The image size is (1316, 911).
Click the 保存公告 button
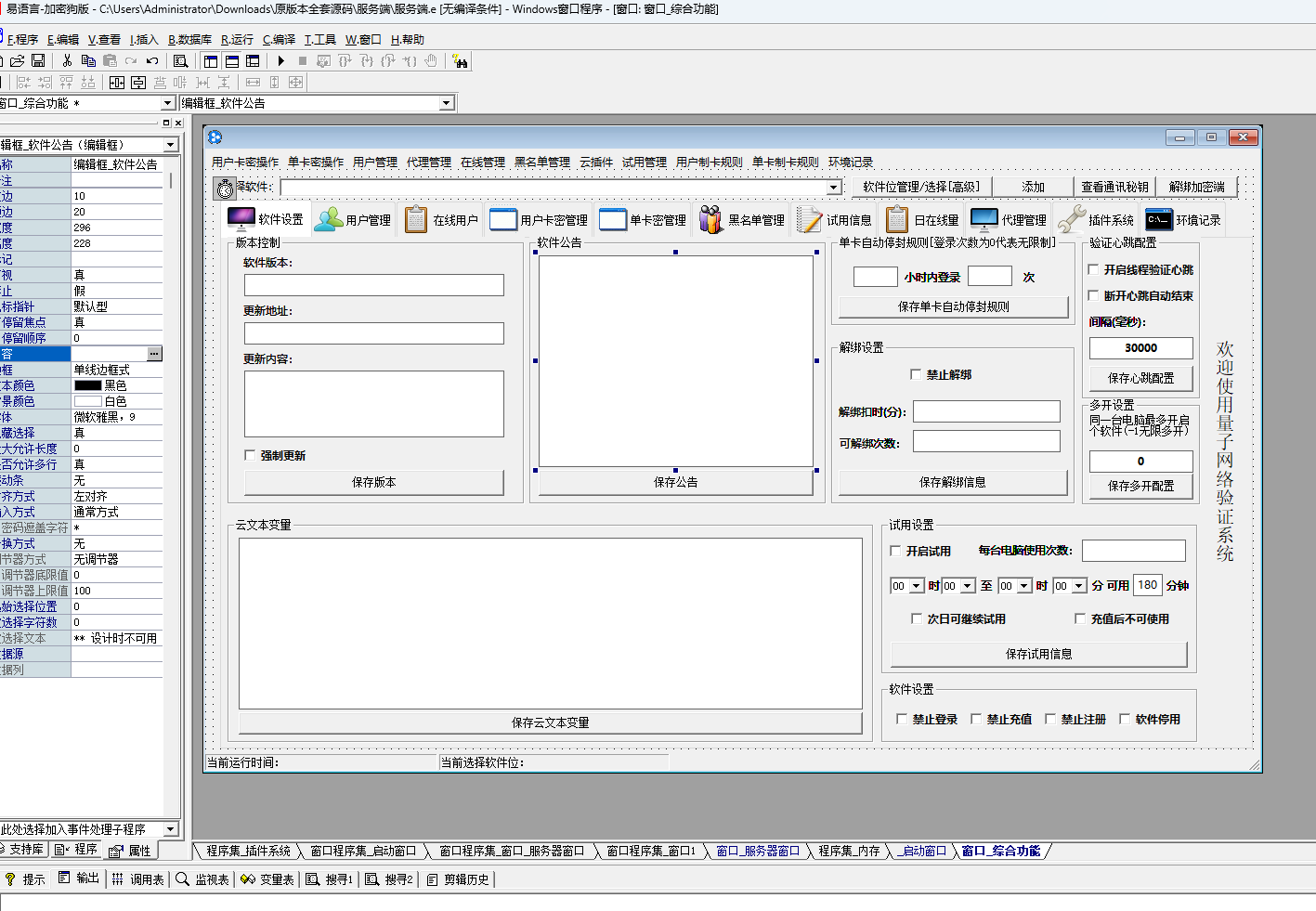(x=675, y=482)
